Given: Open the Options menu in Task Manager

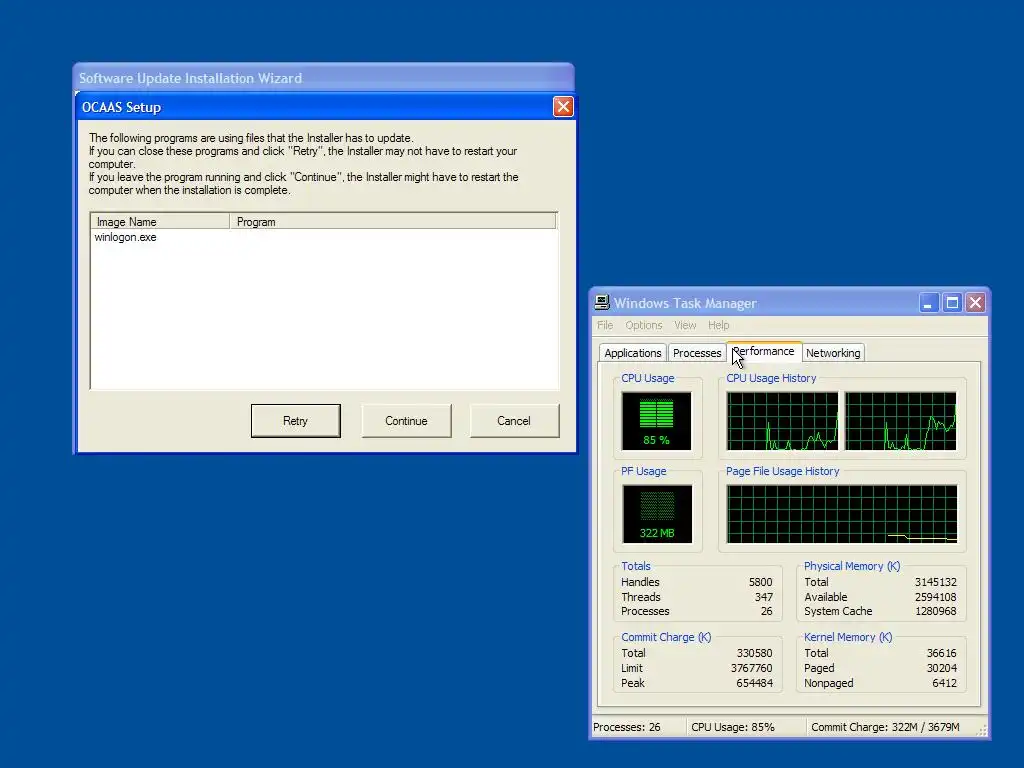Looking at the screenshot, I should click(643, 325).
